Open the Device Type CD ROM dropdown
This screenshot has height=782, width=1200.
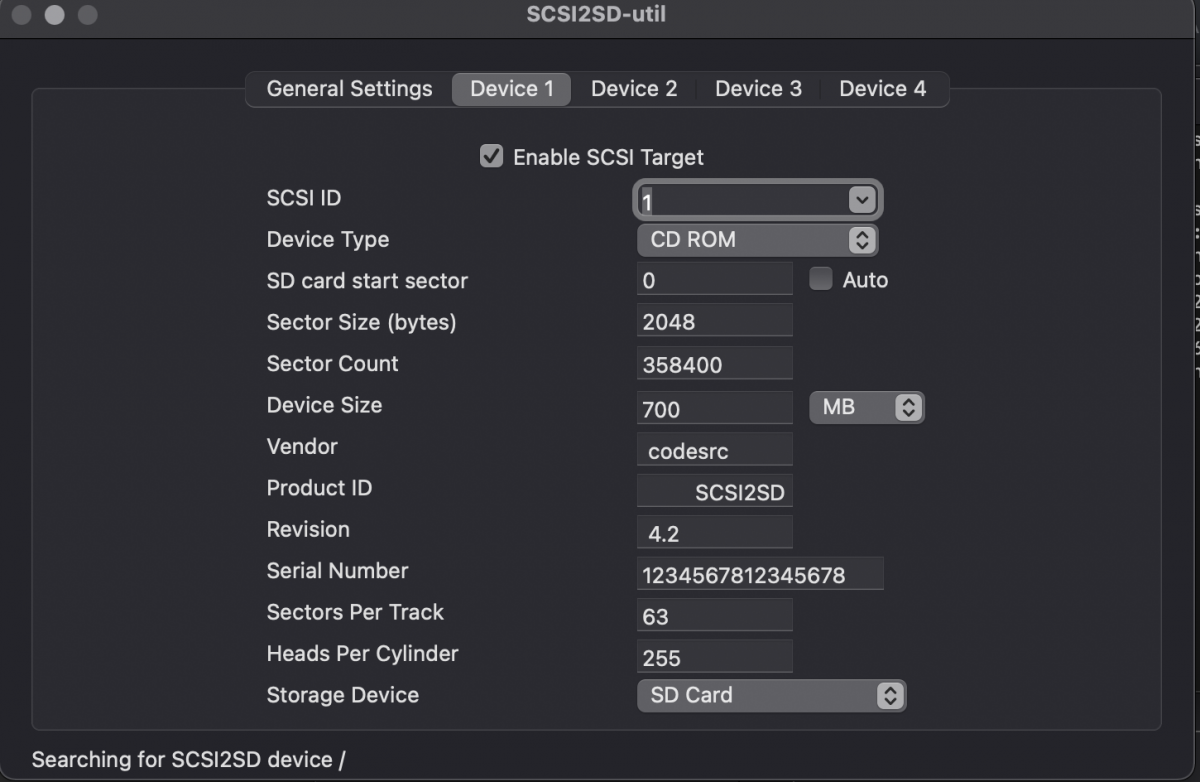click(758, 240)
